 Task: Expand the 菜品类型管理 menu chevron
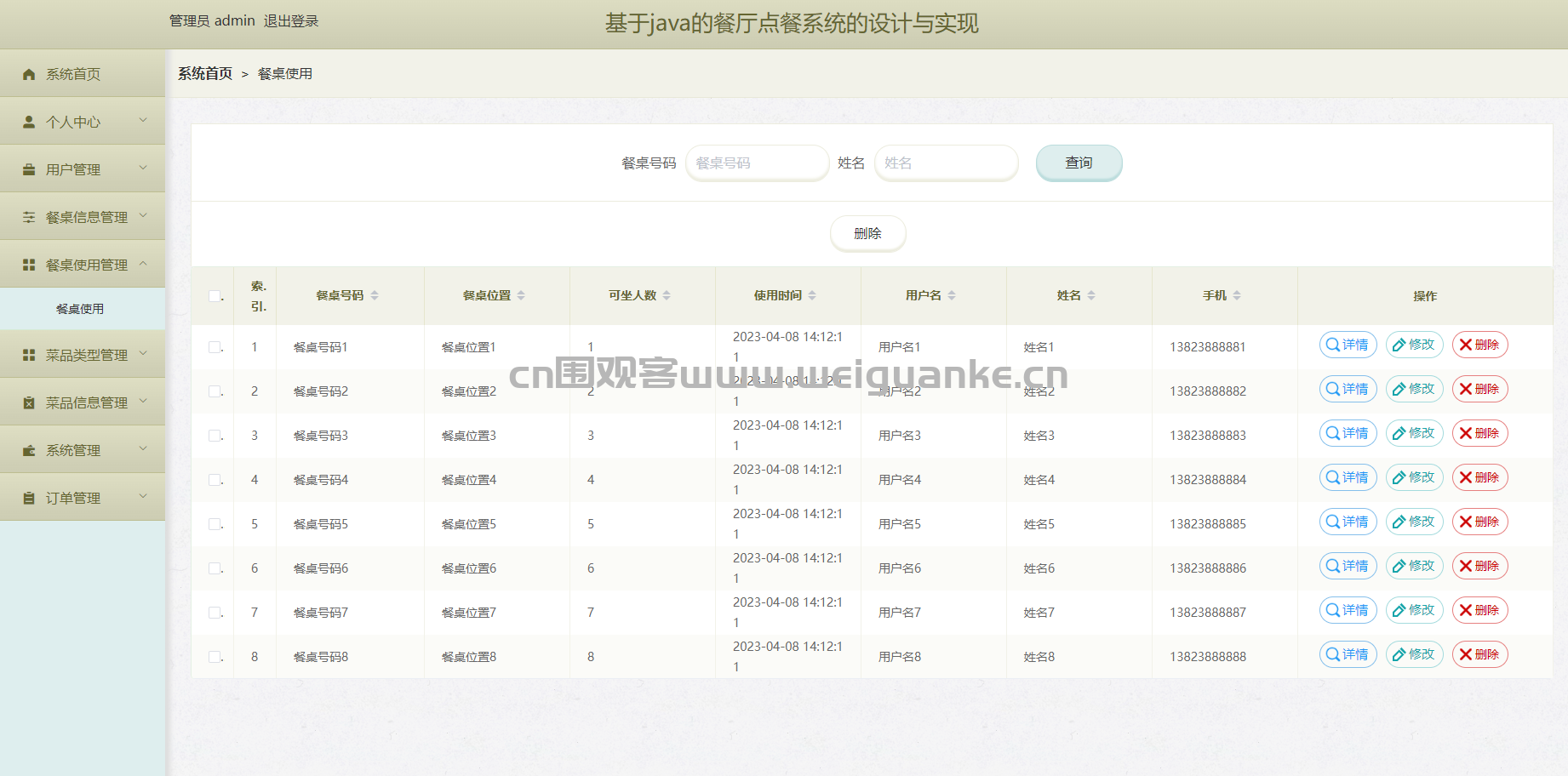click(x=143, y=354)
